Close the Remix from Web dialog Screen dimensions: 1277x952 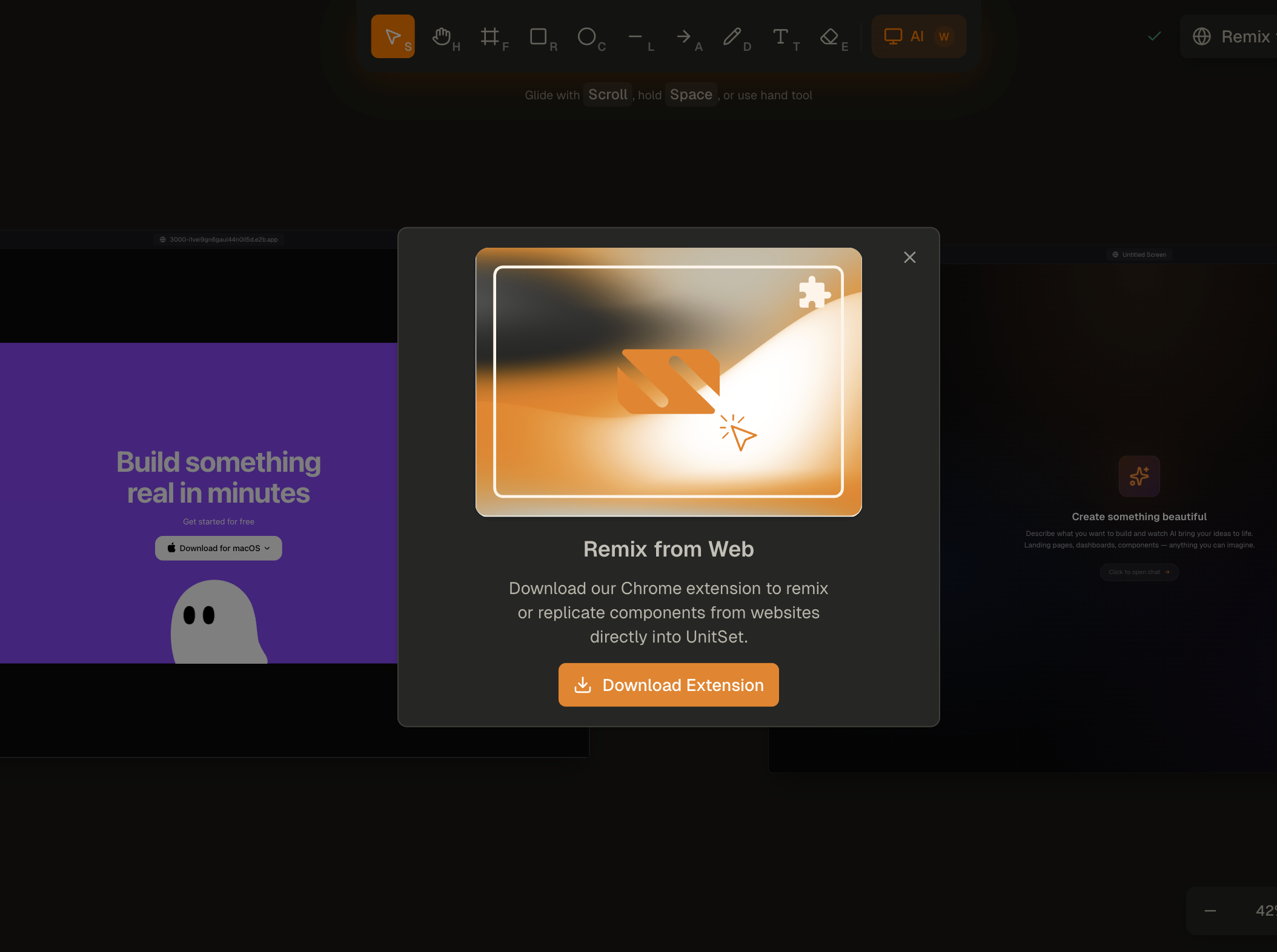pyautogui.click(x=909, y=257)
